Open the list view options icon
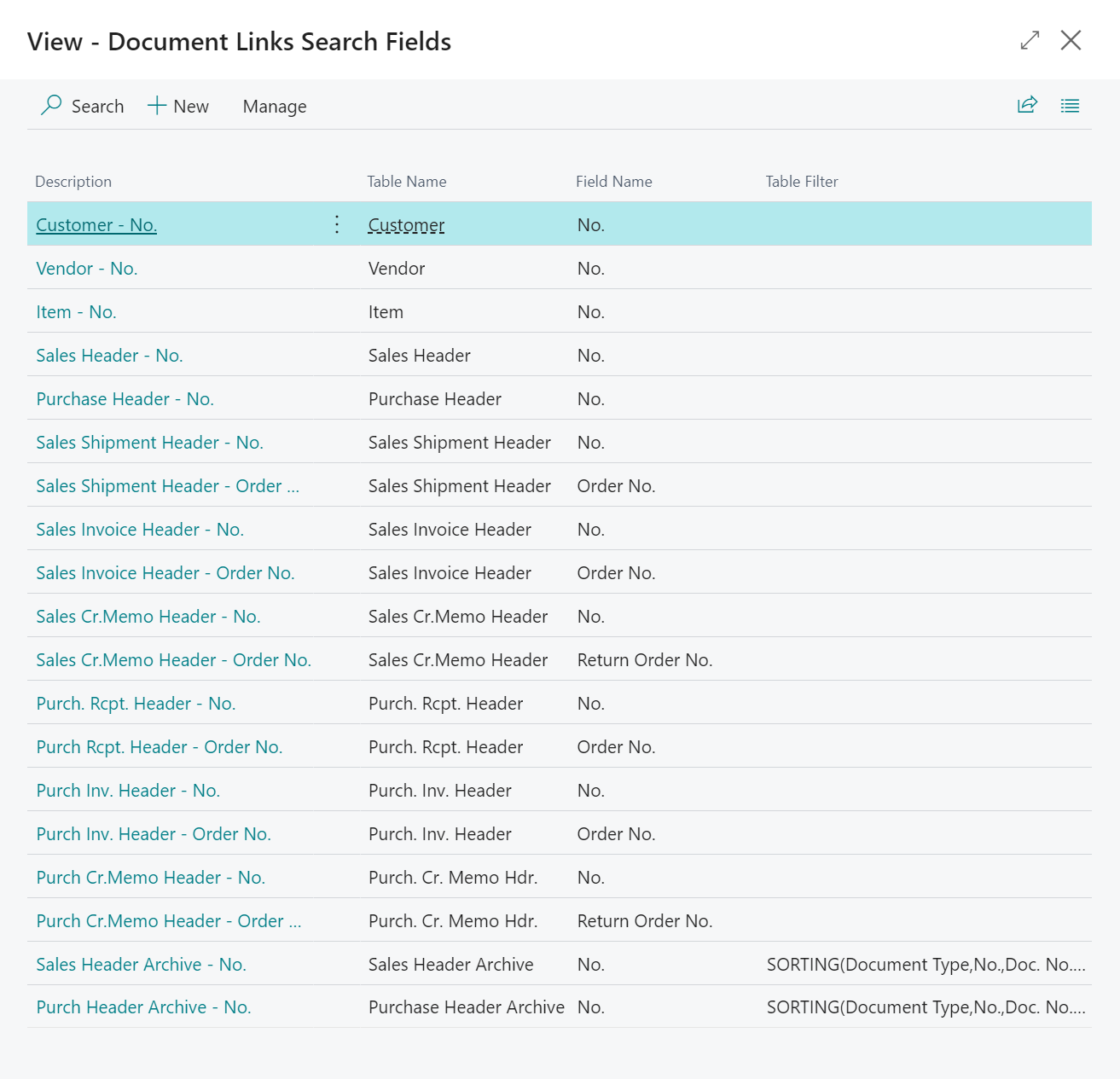 1070,106
